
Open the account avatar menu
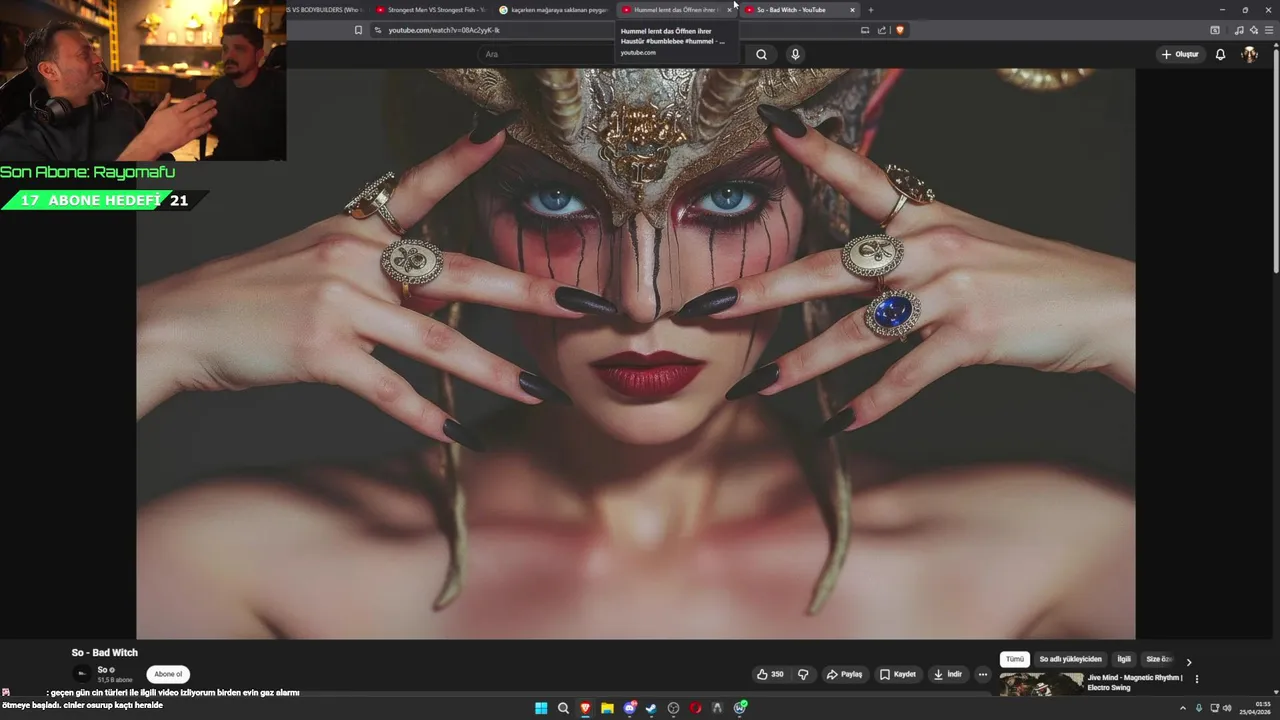(x=1249, y=54)
